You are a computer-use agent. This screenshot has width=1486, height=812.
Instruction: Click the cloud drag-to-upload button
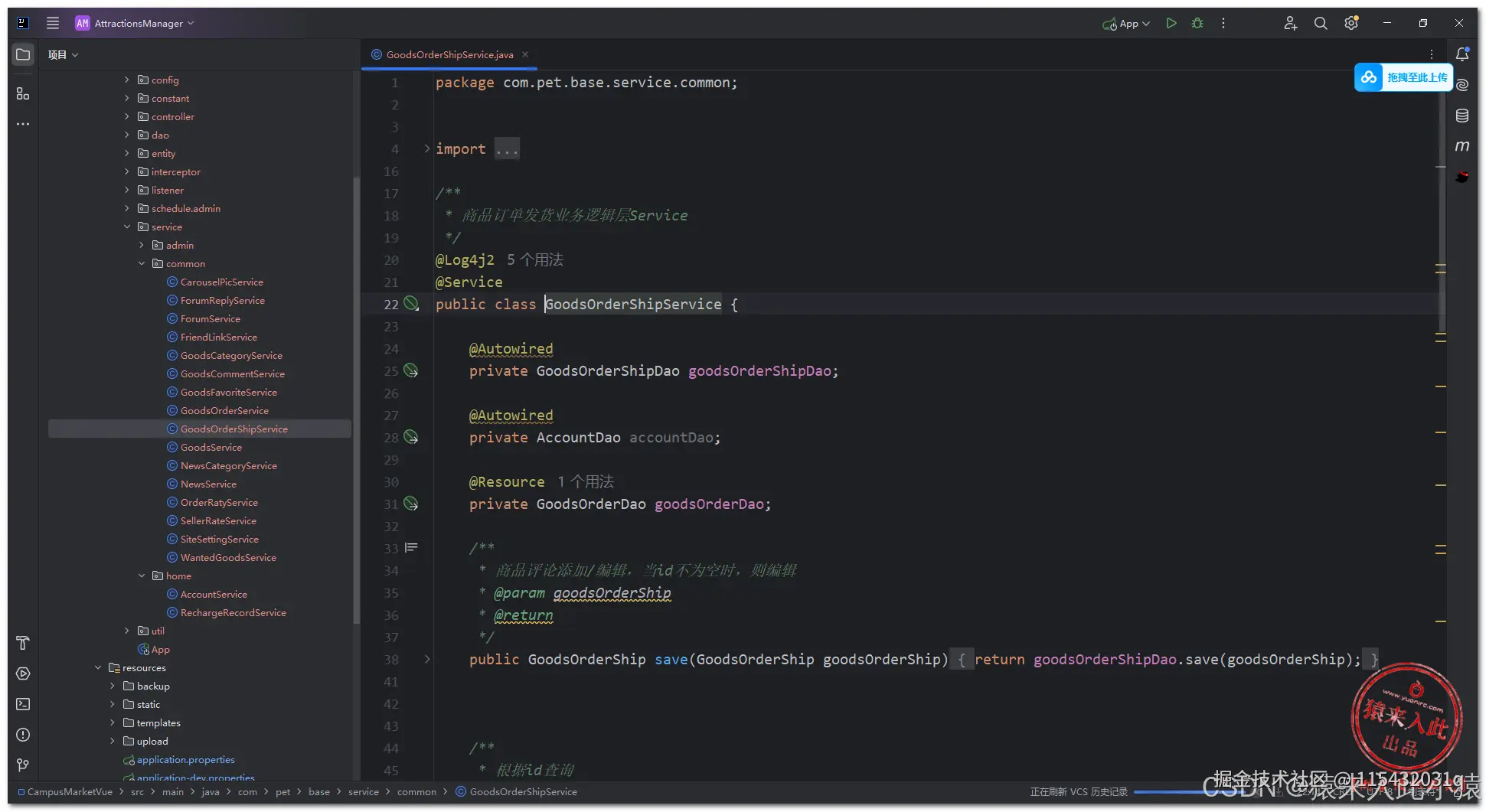(1403, 77)
